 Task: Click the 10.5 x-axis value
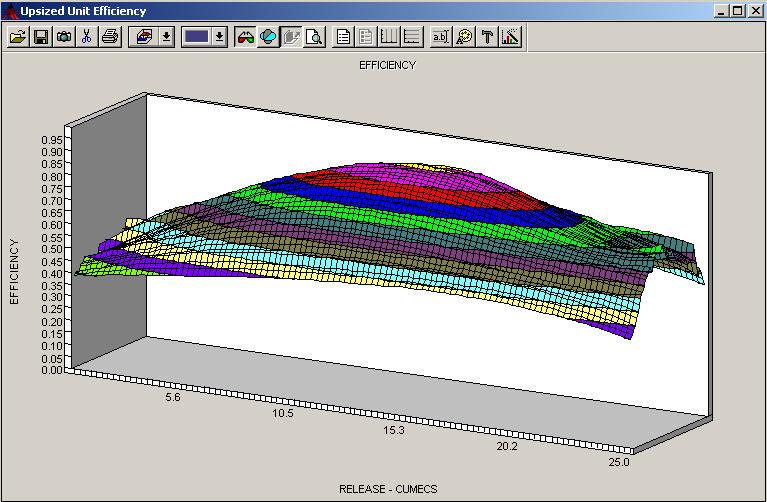pyautogui.click(x=283, y=413)
